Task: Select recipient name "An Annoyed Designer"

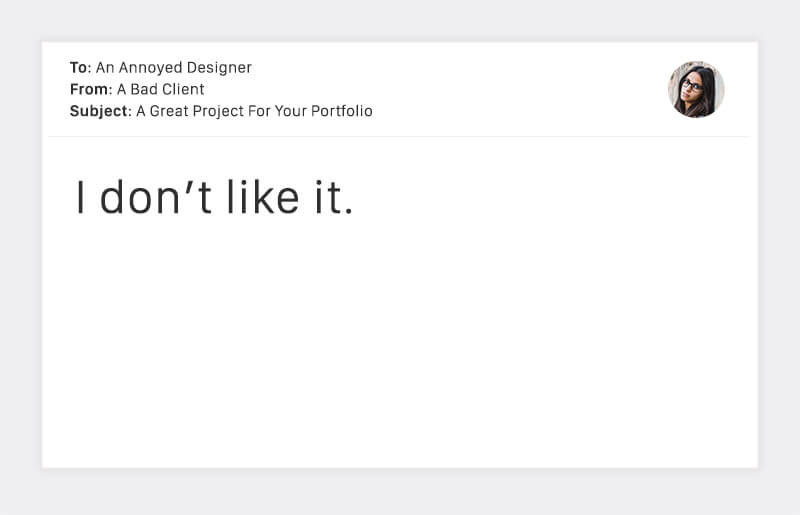Action: [173, 68]
